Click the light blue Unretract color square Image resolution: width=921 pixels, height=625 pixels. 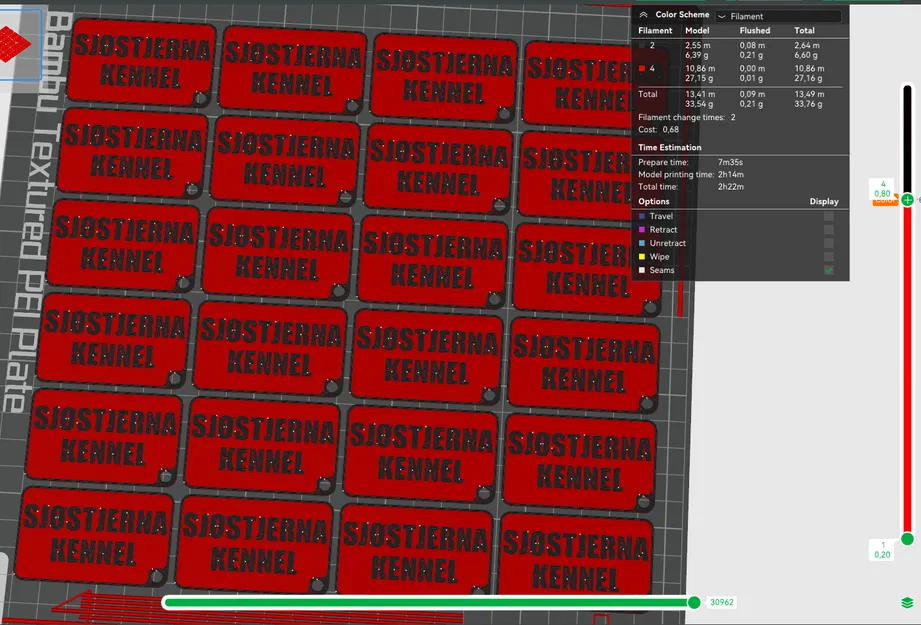click(x=642, y=243)
